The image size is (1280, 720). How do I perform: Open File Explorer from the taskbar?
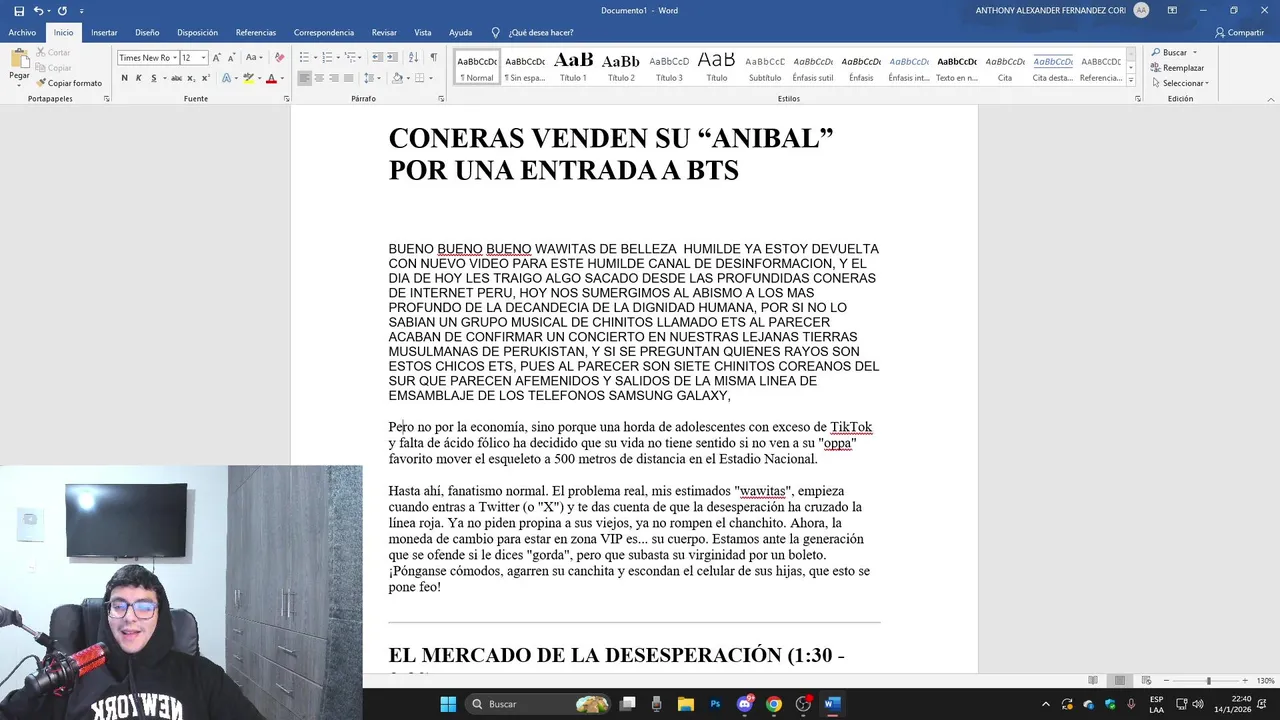(686, 704)
